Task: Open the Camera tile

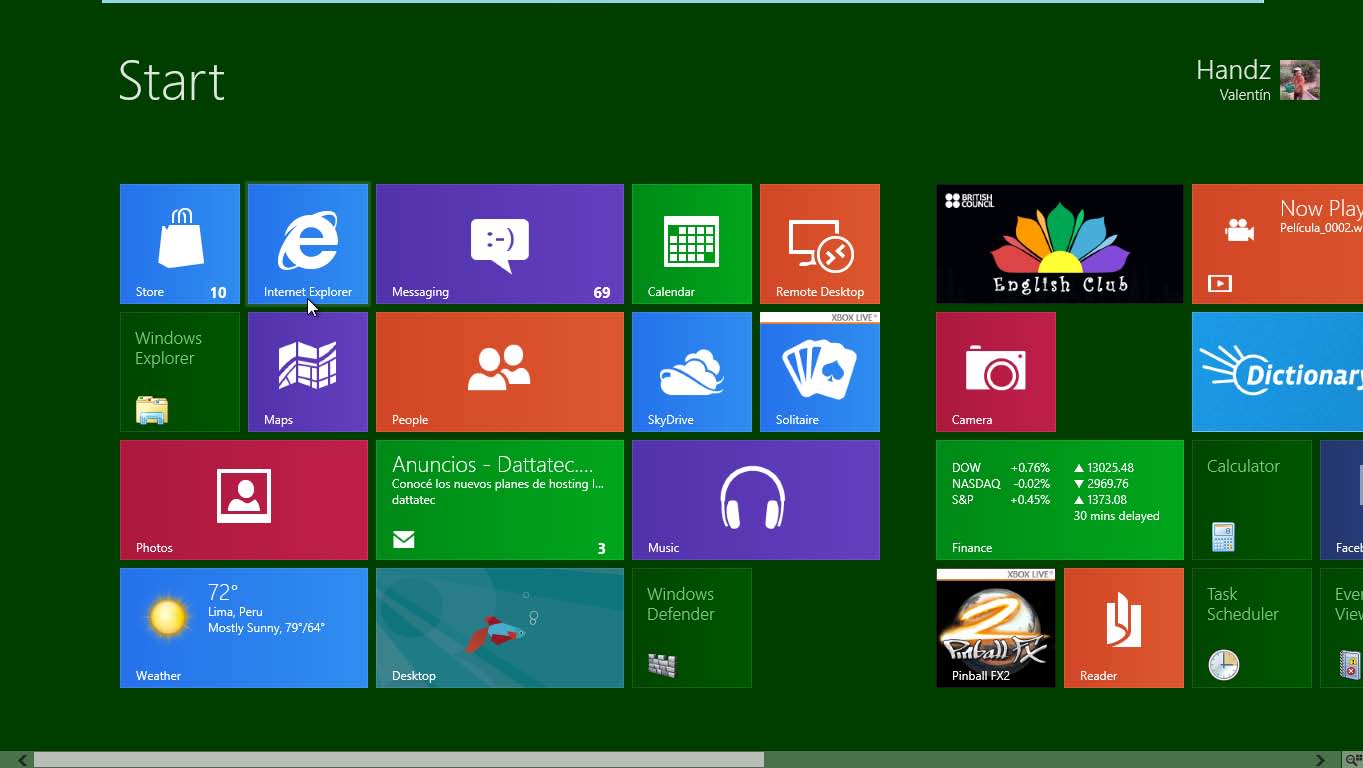Action: (996, 372)
